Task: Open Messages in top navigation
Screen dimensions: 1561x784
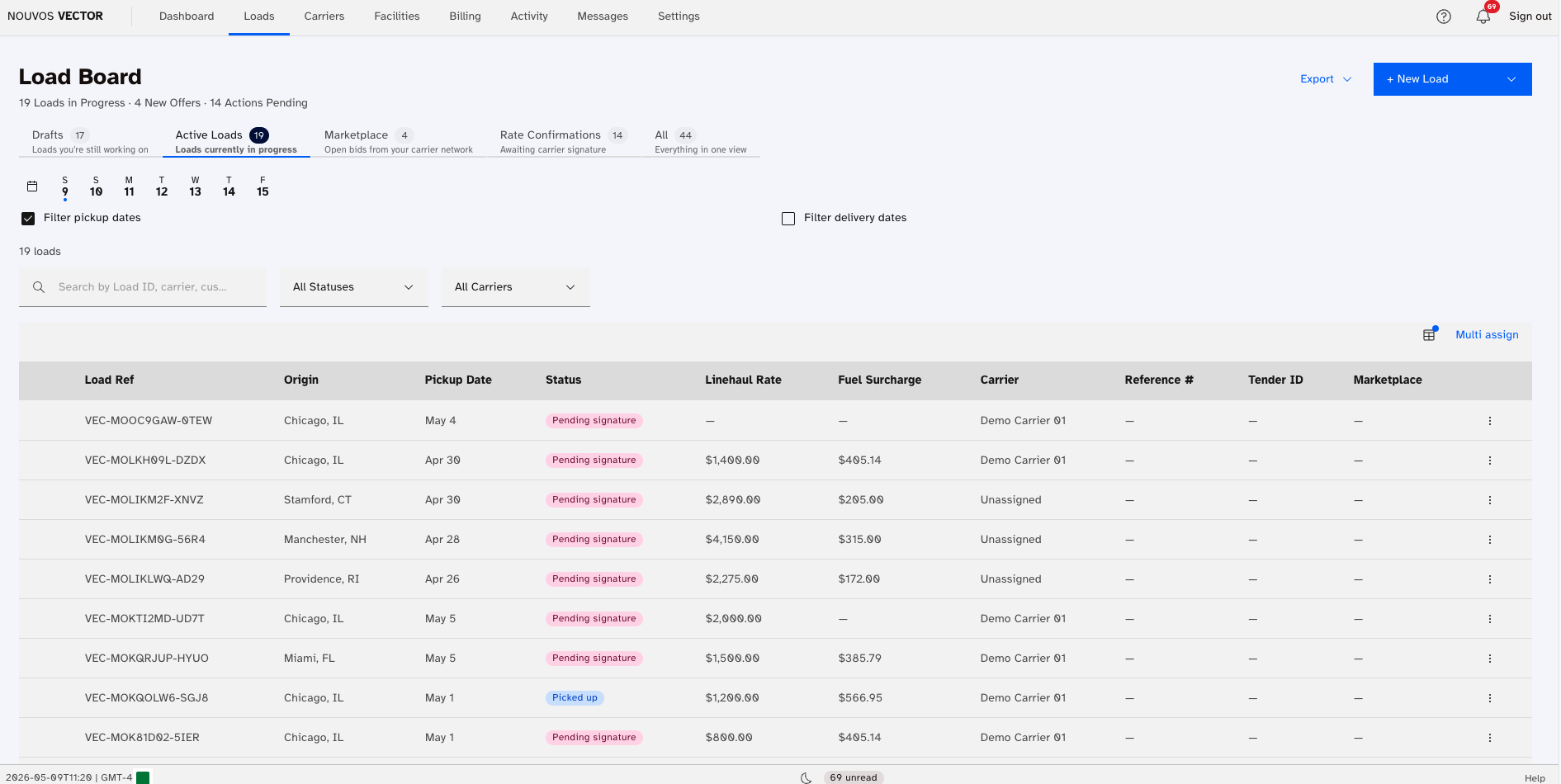Action: 603,17
